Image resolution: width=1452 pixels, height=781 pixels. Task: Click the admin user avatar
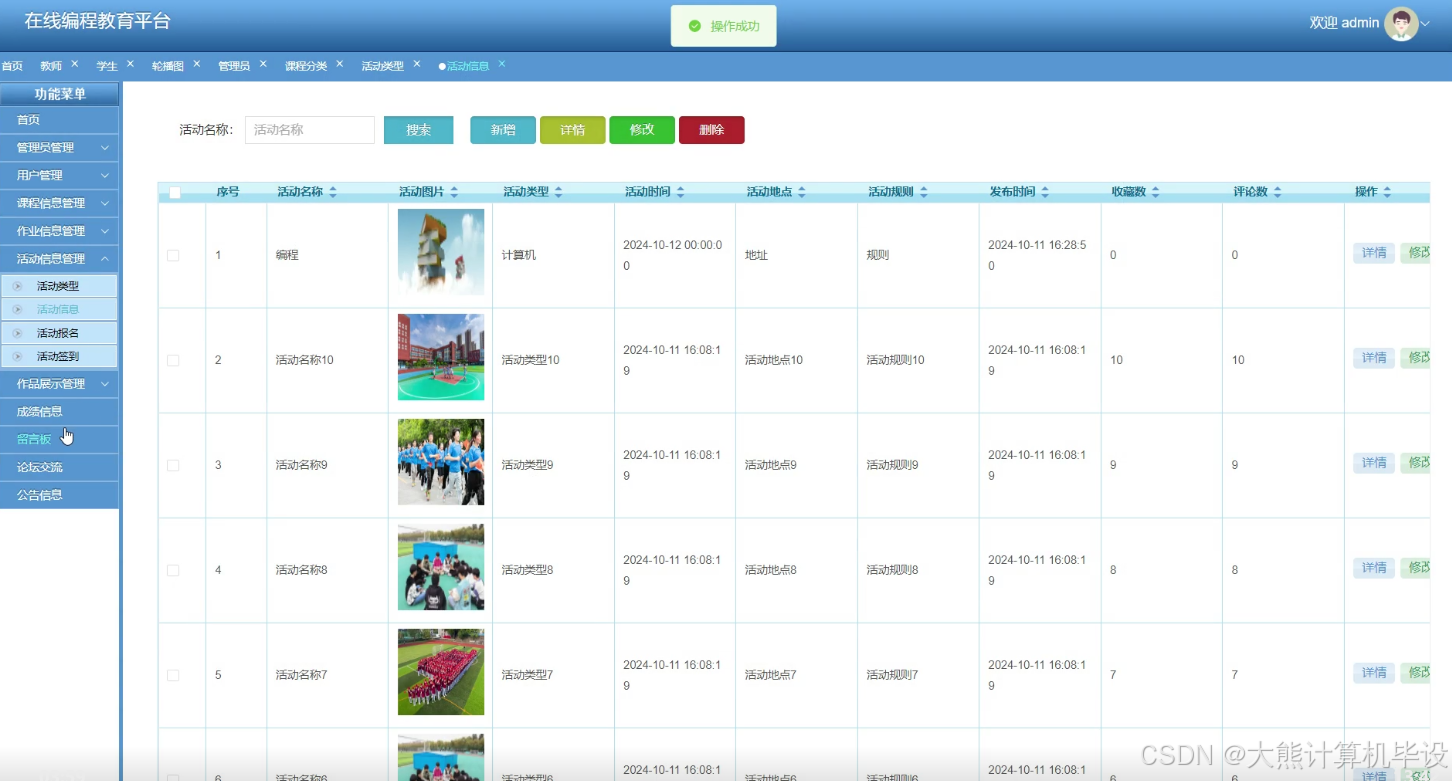(x=1401, y=23)
